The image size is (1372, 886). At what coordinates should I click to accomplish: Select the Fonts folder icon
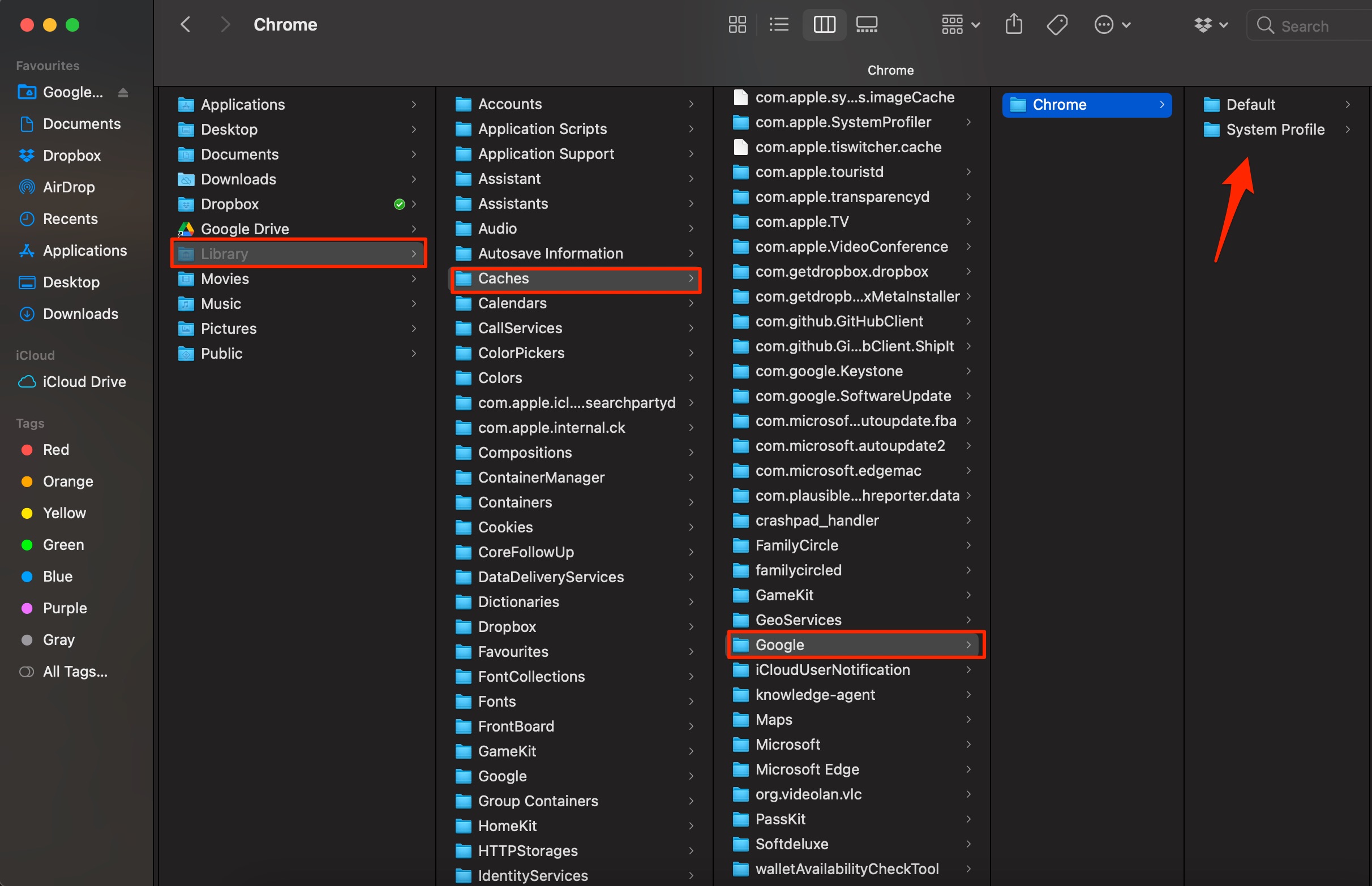coord(464,702)
